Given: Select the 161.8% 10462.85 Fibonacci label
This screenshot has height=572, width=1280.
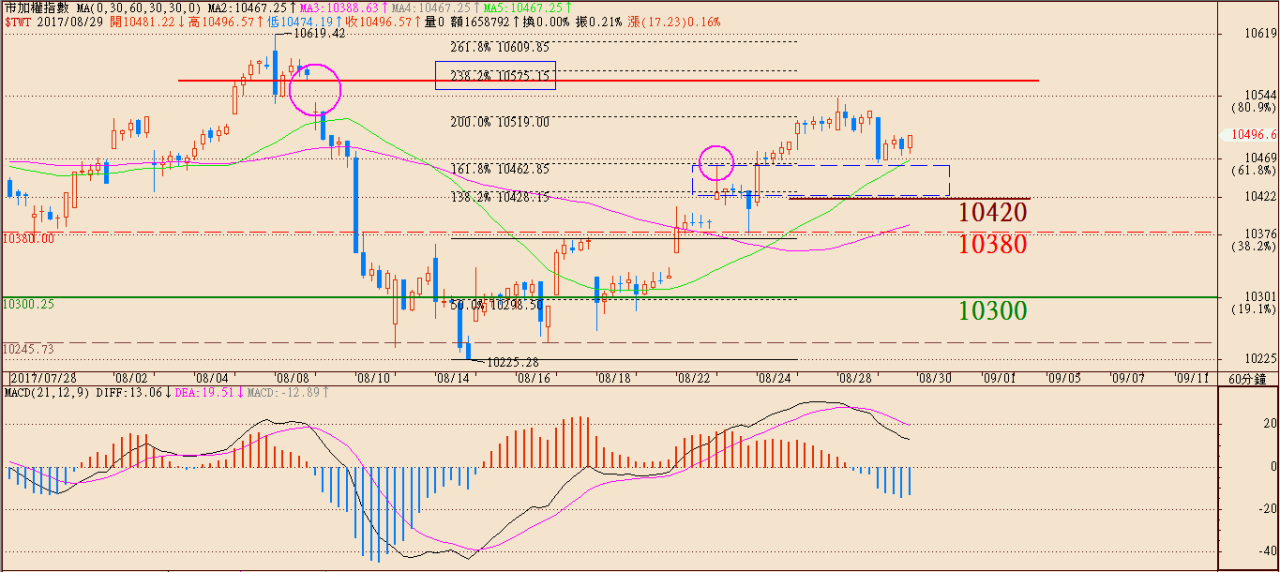Looking at the screenshot, I should [x=500, y=170].
